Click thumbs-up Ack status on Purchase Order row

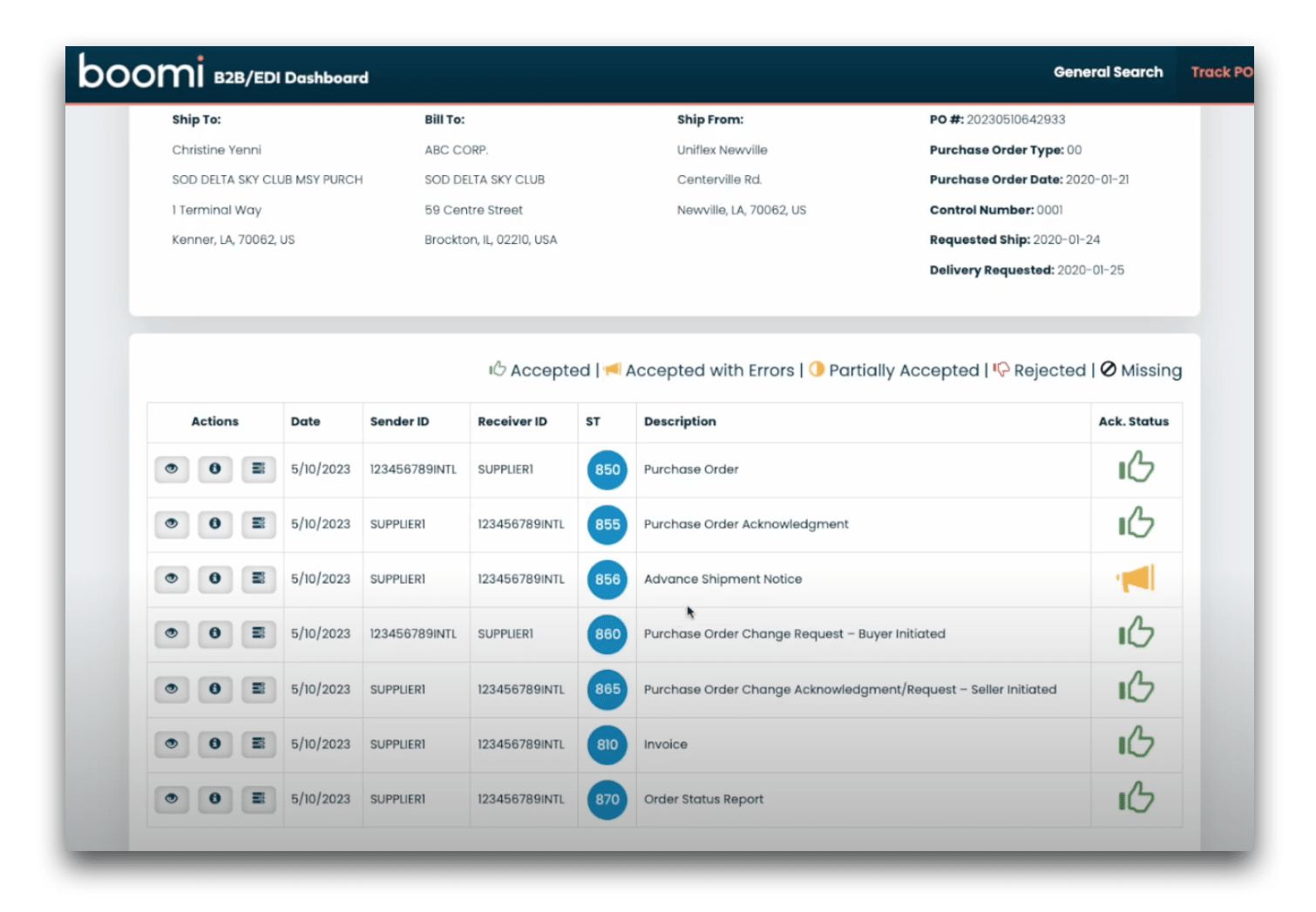pos(1136,469)
